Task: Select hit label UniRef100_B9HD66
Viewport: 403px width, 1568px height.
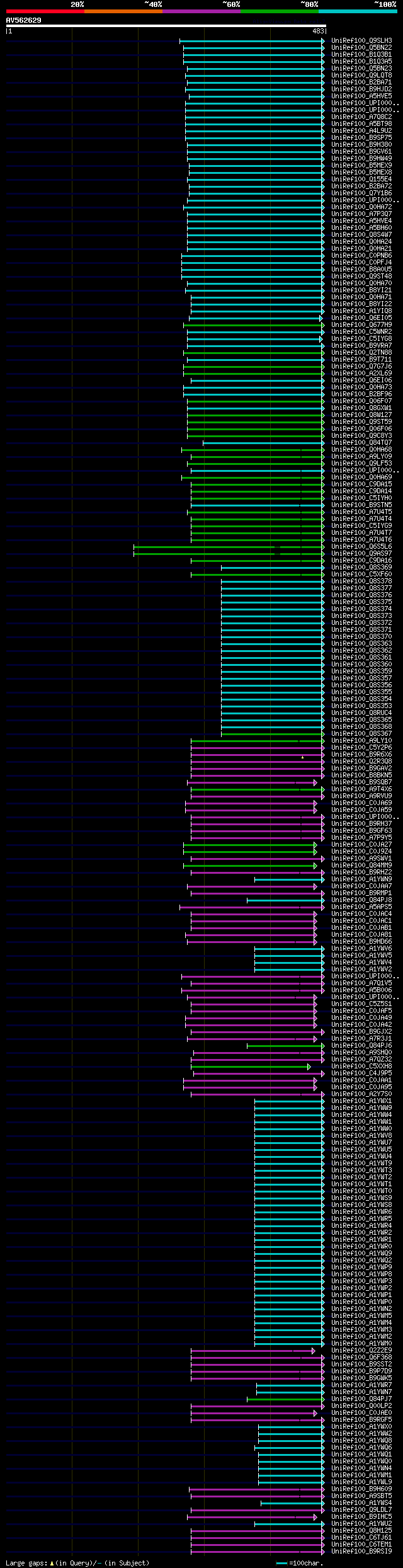Action: (x=361, y=942)
